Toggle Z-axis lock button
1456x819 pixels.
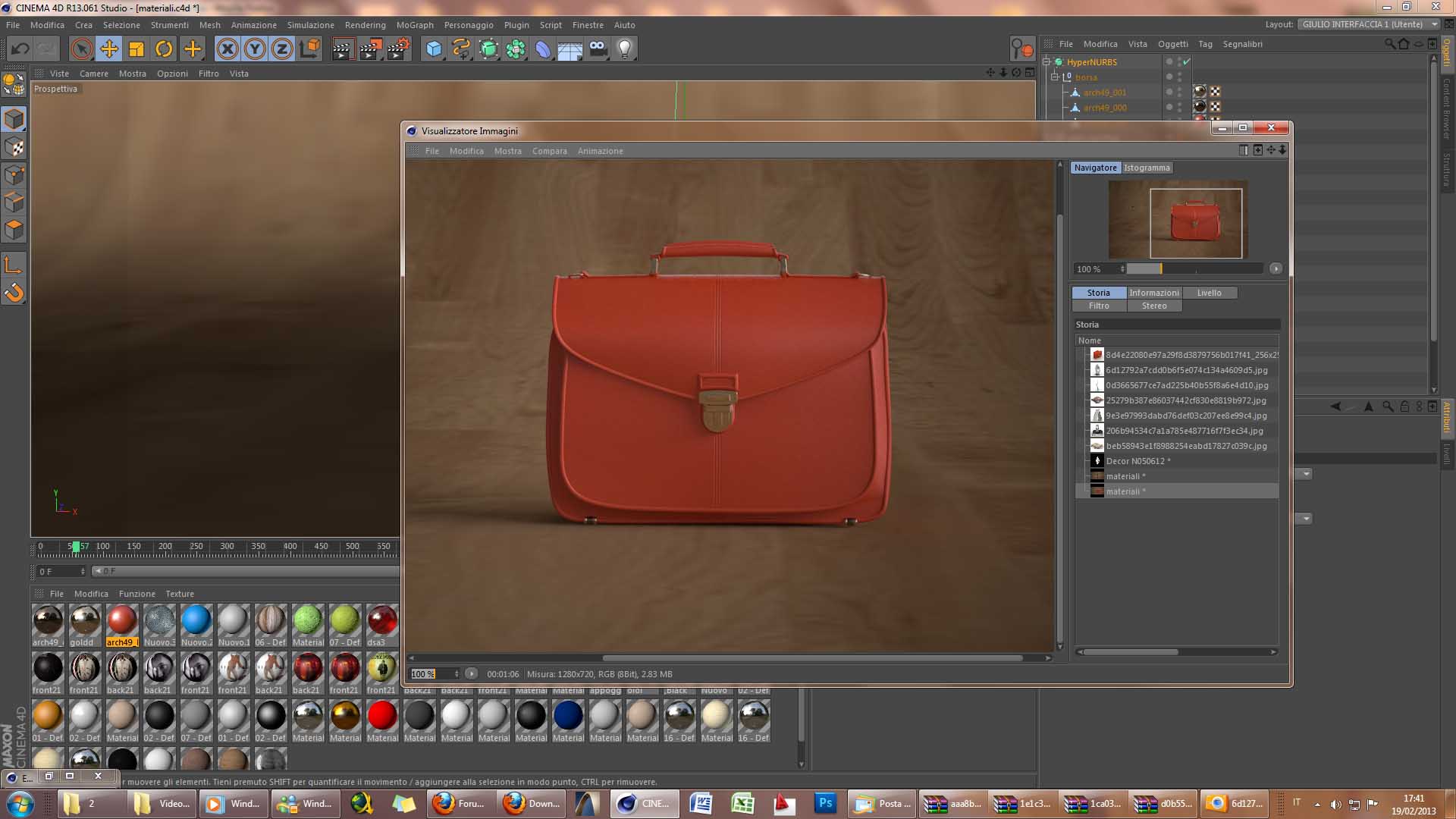pyautogui.click(x=282, y=49)
